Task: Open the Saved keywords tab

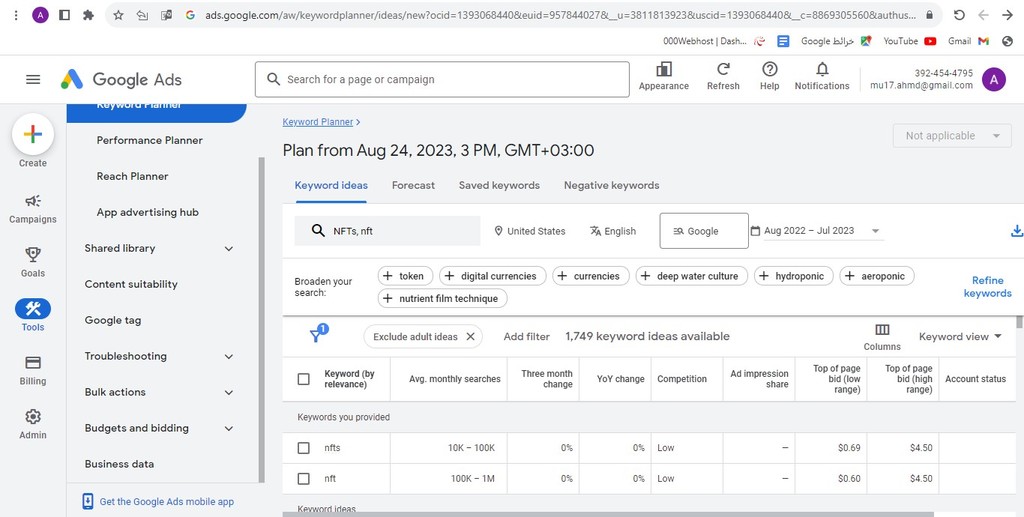Action: (499, 185)
